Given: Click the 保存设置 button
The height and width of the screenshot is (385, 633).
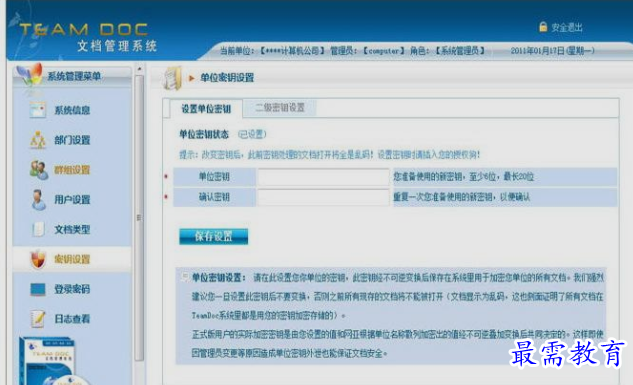Looking at the screenshot, I should 214,236.
